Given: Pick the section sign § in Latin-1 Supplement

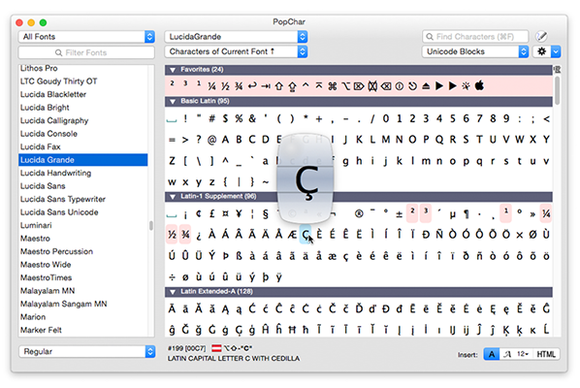Looking at the screenshot, I should (265, 214).
